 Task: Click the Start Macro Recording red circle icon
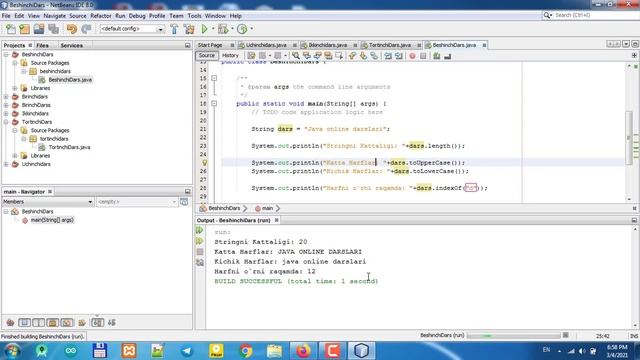coord(412,56)
